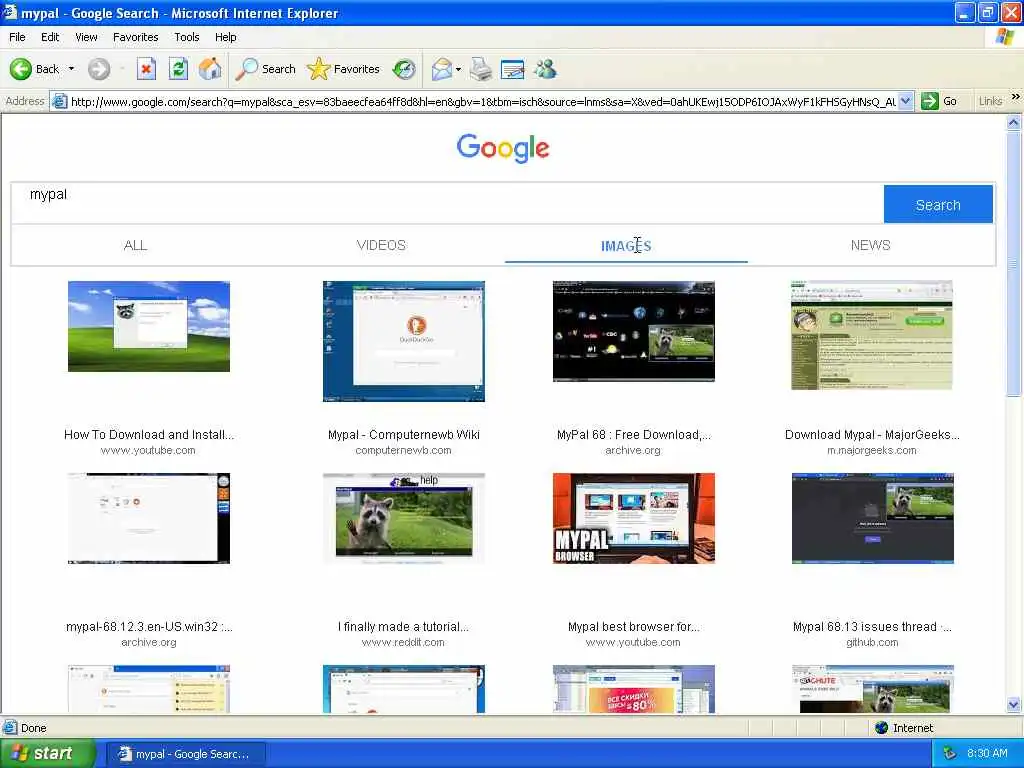Open the Back history dropdown arrow
Image resolution: width=1024 pixels, height=768 pixels.
(71, 69)
